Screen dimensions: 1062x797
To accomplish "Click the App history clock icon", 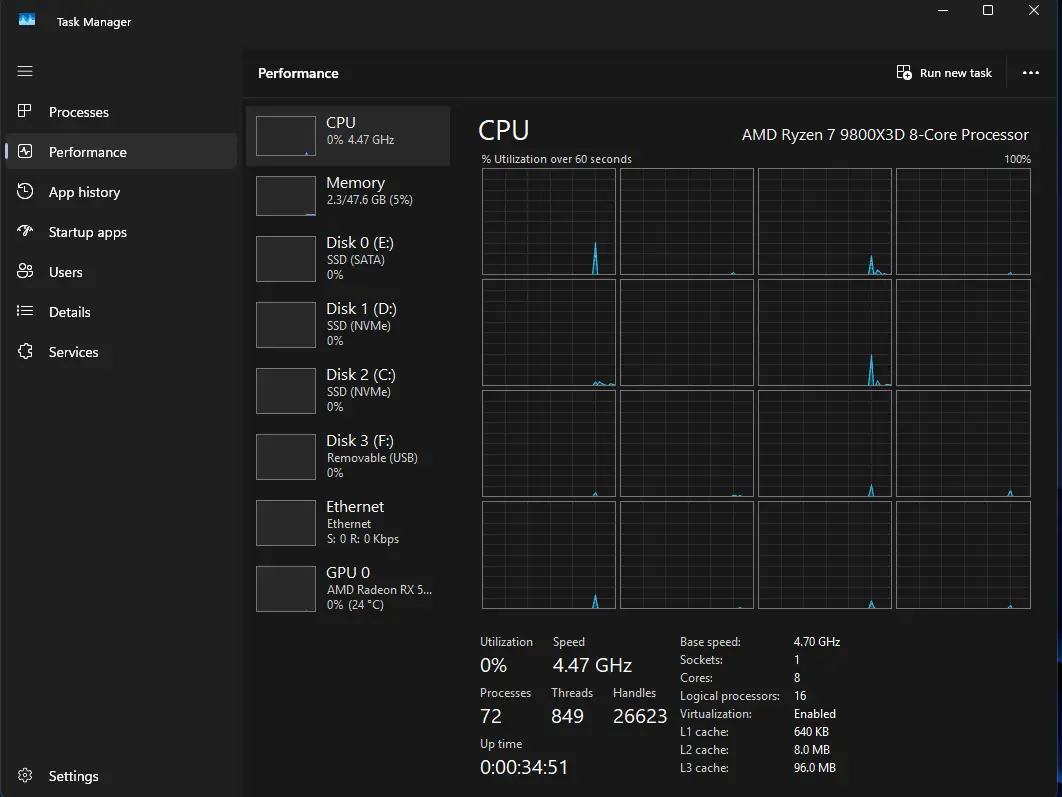I will coord(25,191).
